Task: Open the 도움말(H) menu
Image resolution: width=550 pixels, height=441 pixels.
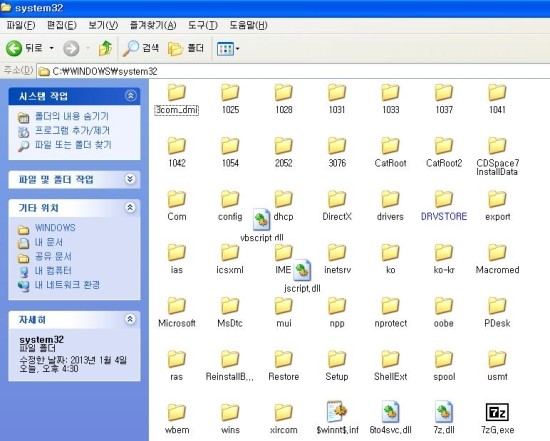Action: (x=248, y=25)
